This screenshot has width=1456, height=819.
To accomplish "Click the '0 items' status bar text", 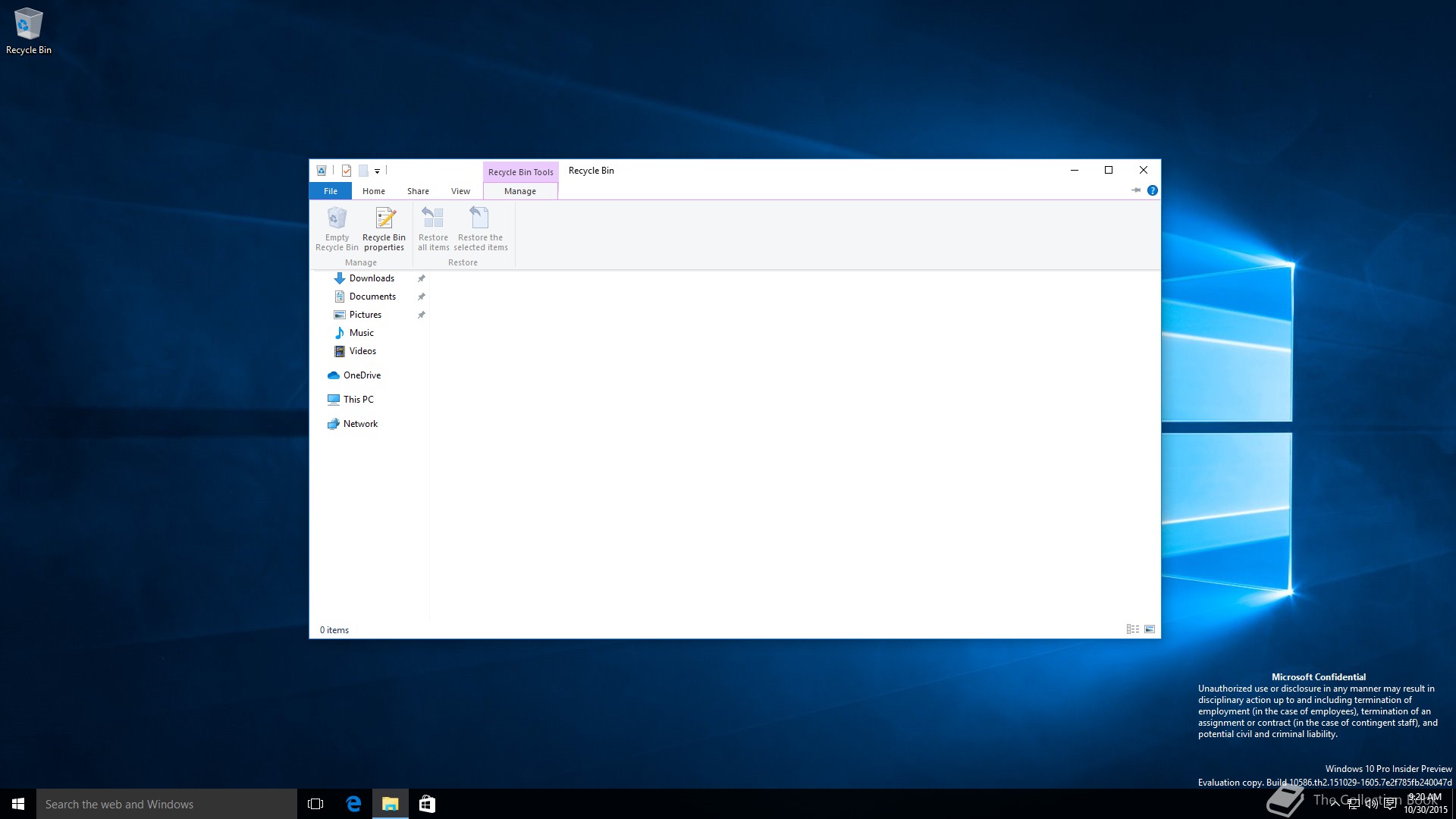I will [x=334, y=630].
